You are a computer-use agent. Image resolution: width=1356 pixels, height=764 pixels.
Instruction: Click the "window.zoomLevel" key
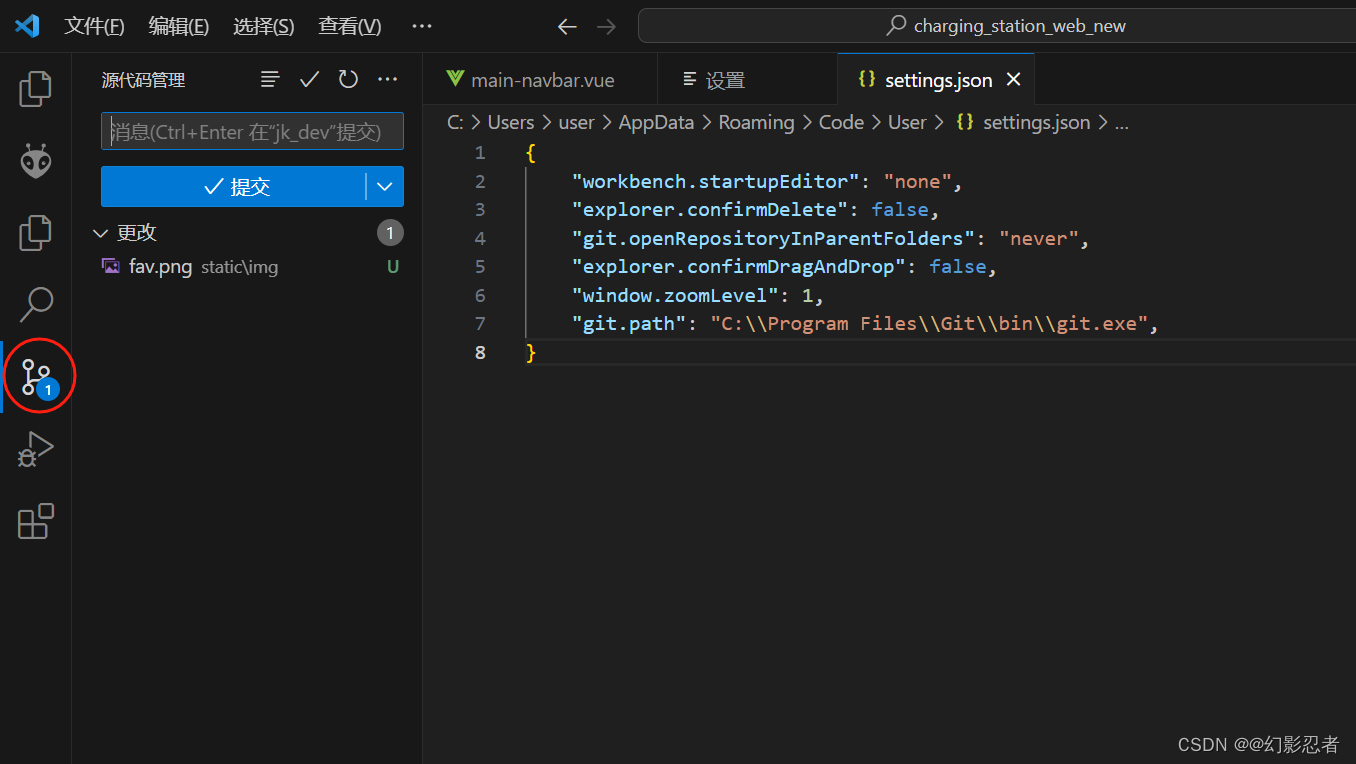click(x=675, y=295)
